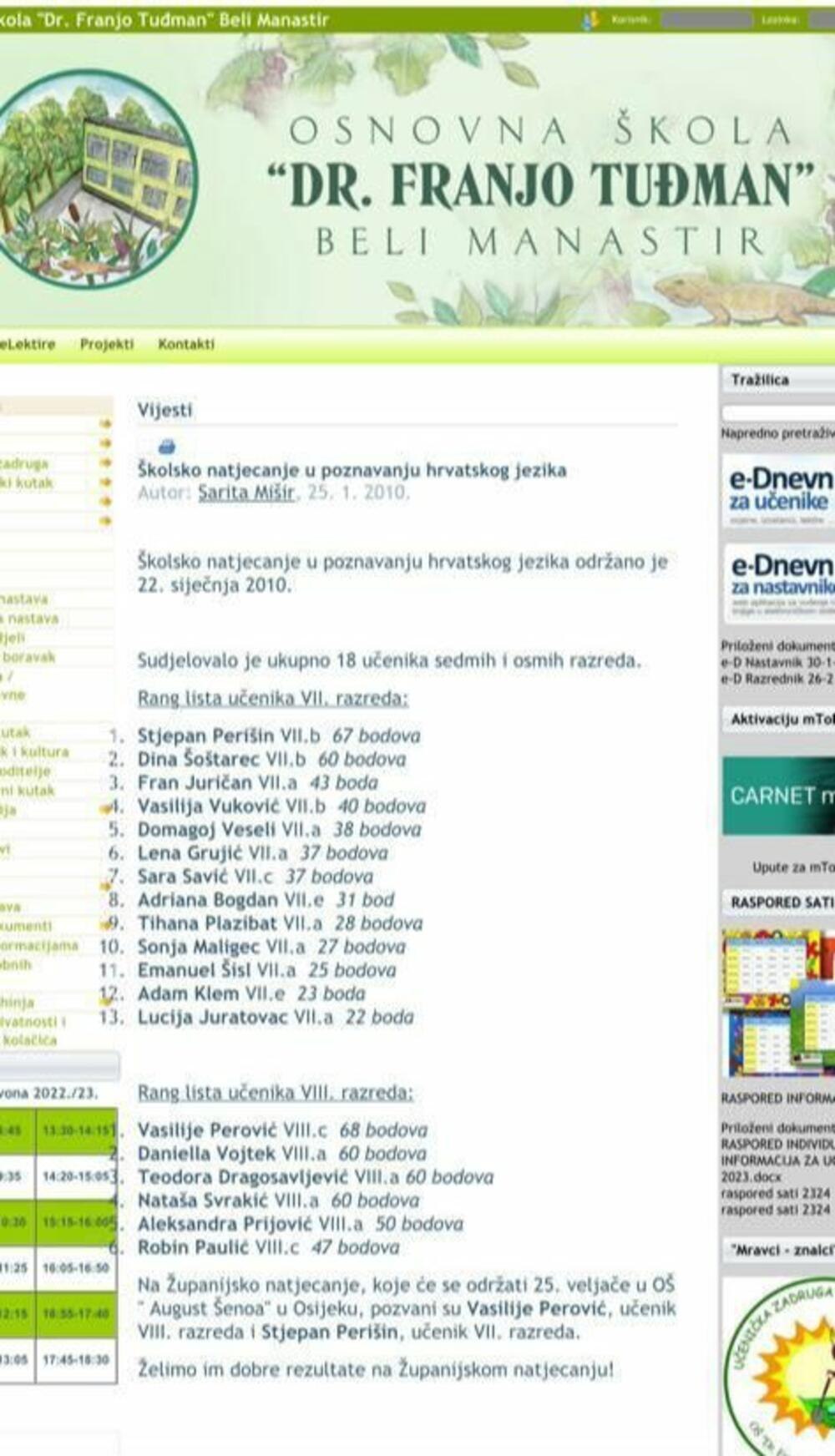Click the article title about hrvatskog jezika
This screenshot has height=1456, width=835.
352,470
